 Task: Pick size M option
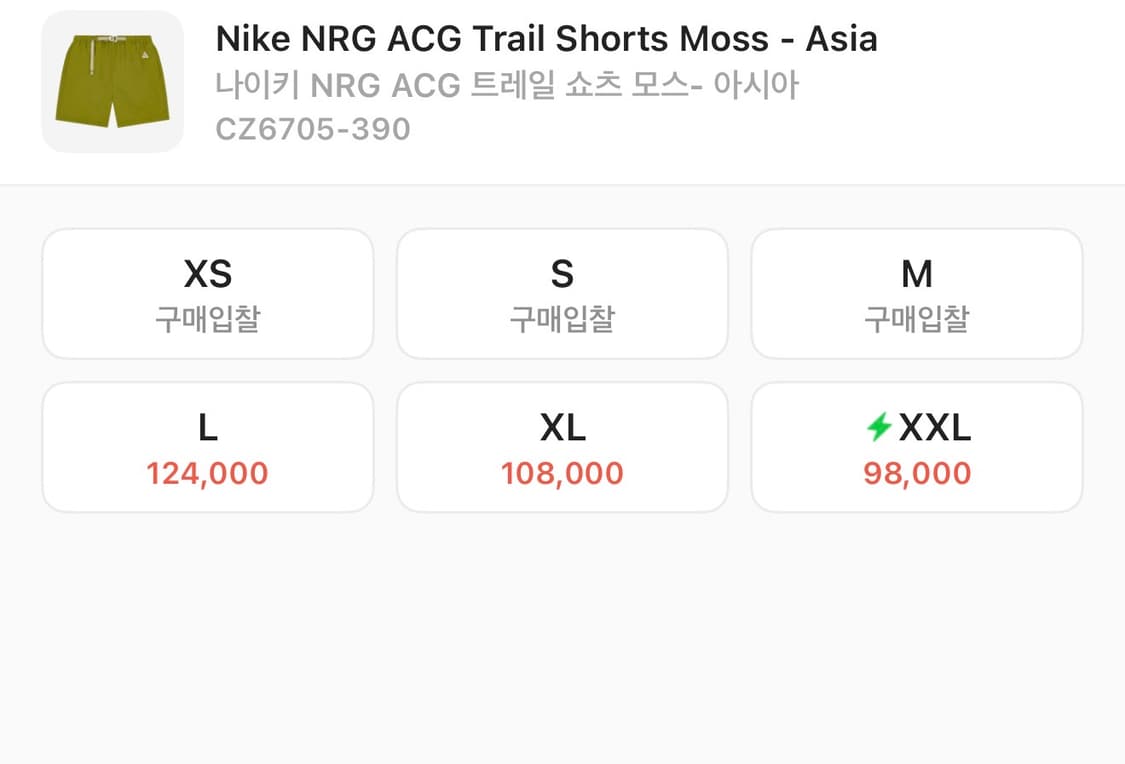[x=916, y=293]
